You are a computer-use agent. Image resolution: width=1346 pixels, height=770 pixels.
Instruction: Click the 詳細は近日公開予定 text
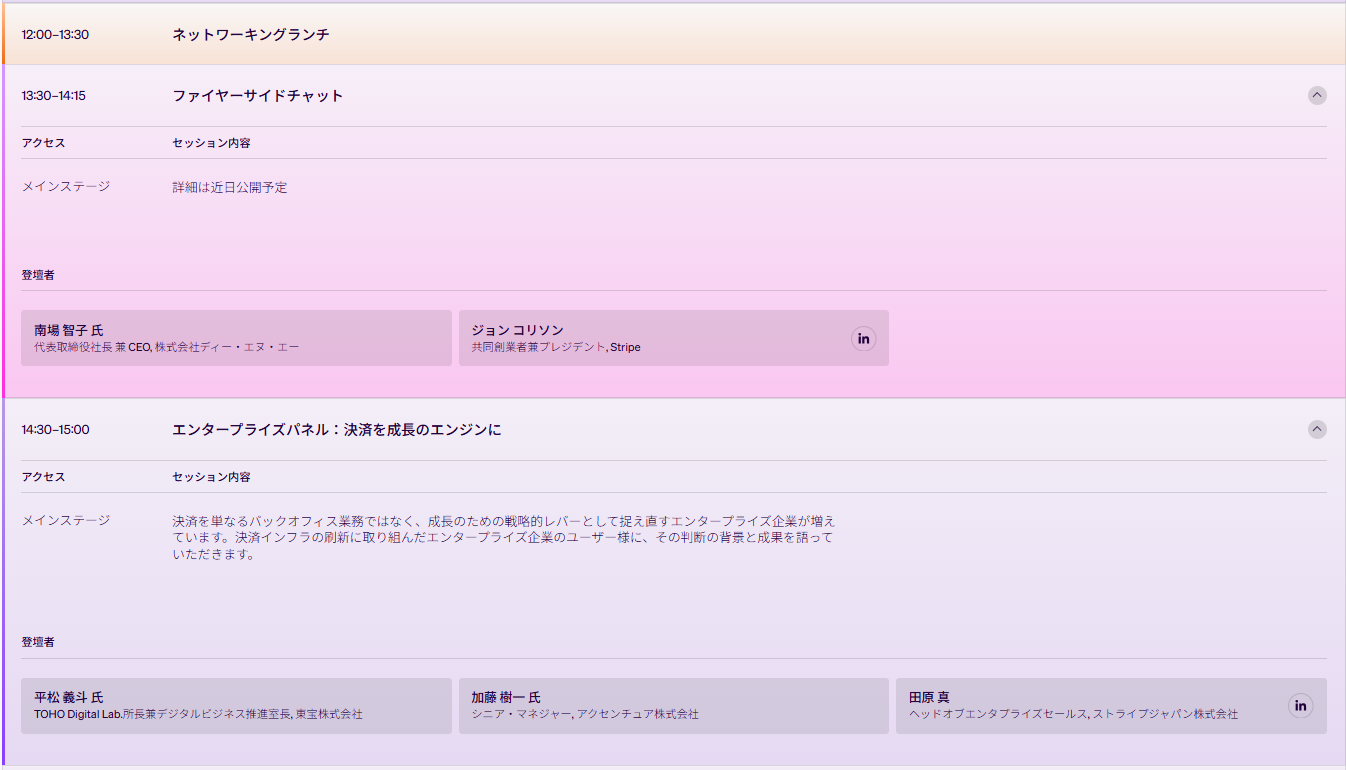point(230,187)
